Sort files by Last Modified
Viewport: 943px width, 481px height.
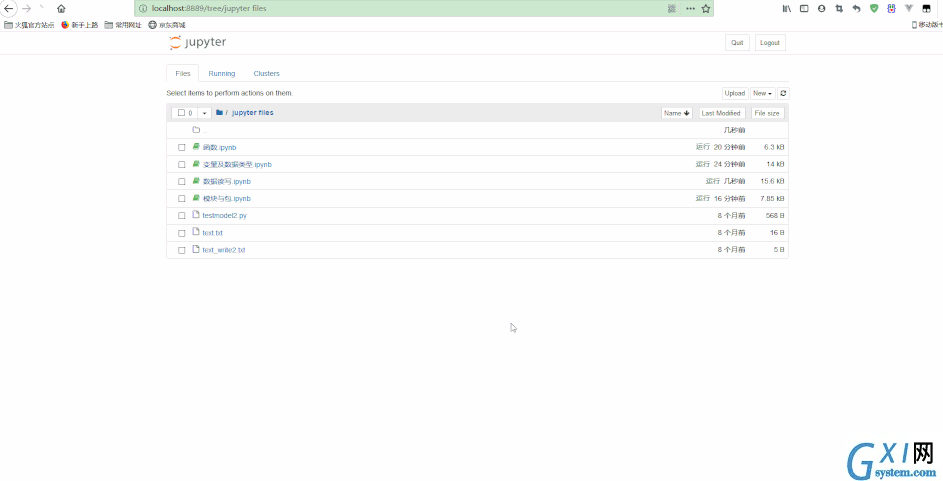[722, 113]
